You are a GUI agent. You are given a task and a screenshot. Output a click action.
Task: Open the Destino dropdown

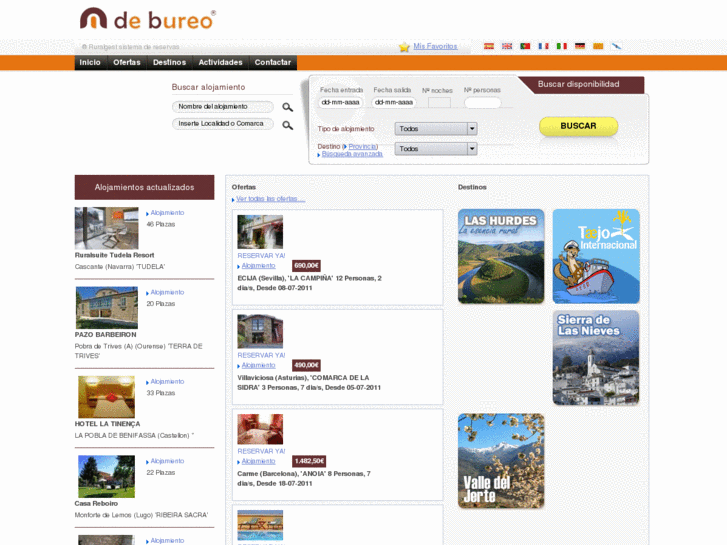tap(436, 149)
